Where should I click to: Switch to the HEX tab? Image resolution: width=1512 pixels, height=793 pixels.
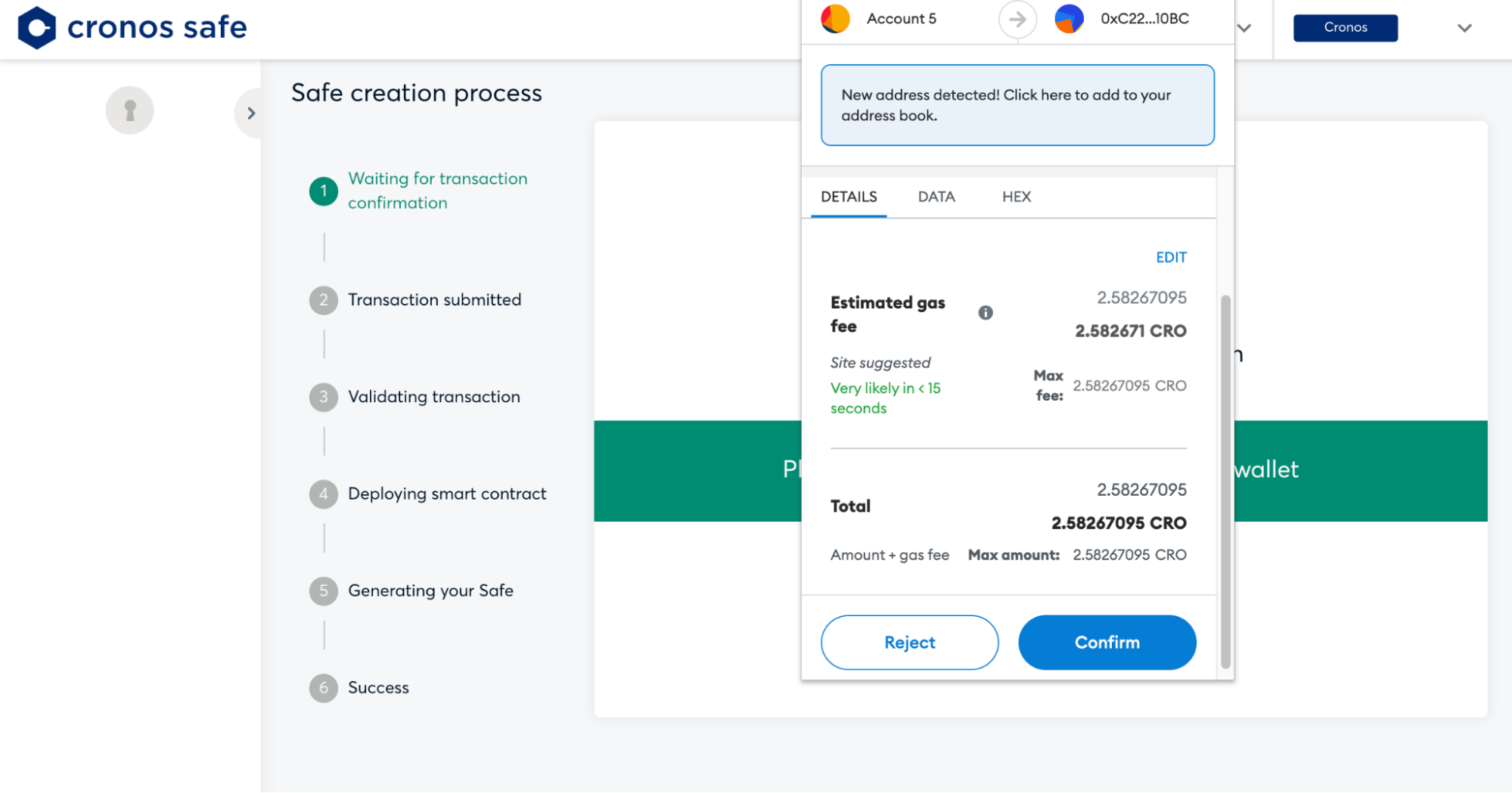pos(1017,197)
